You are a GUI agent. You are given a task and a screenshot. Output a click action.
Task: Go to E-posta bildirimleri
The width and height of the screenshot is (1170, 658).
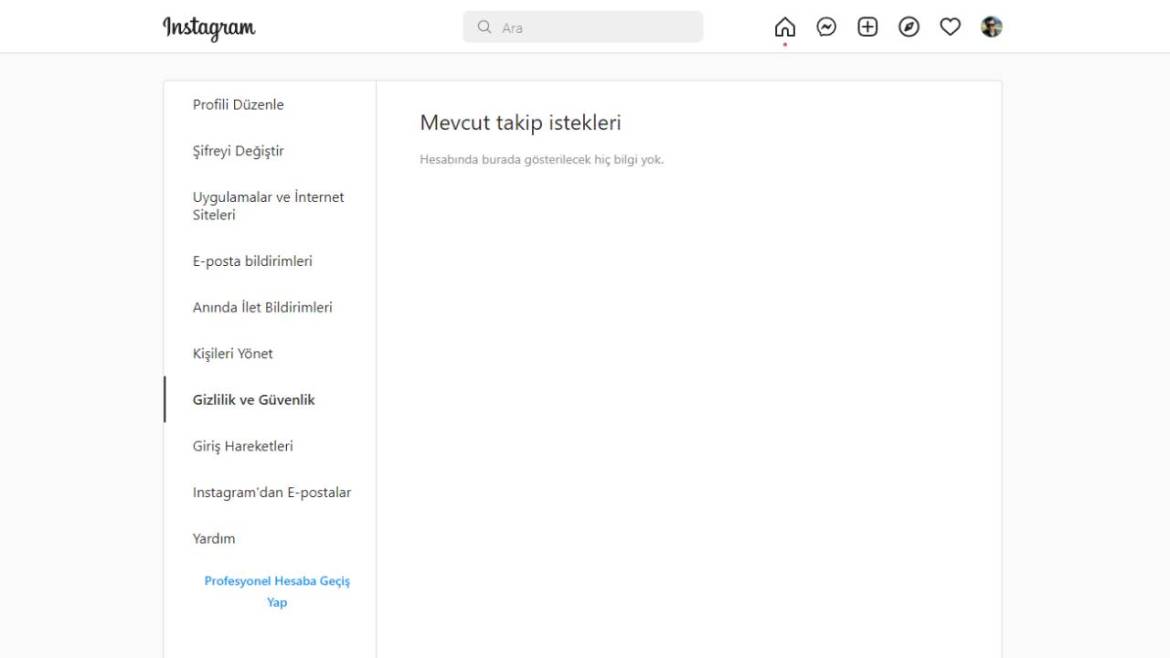point(252,261)
